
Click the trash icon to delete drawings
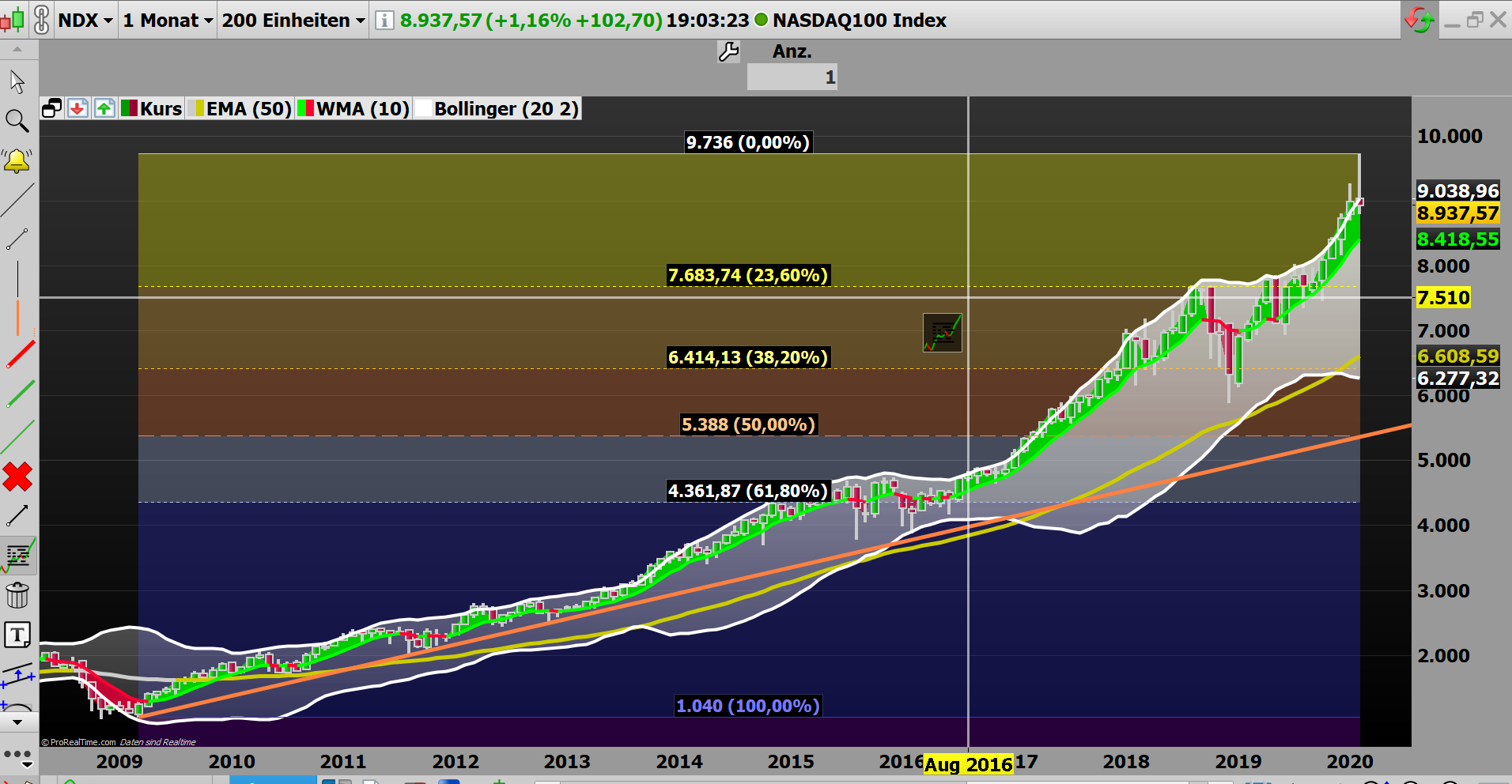17,596
